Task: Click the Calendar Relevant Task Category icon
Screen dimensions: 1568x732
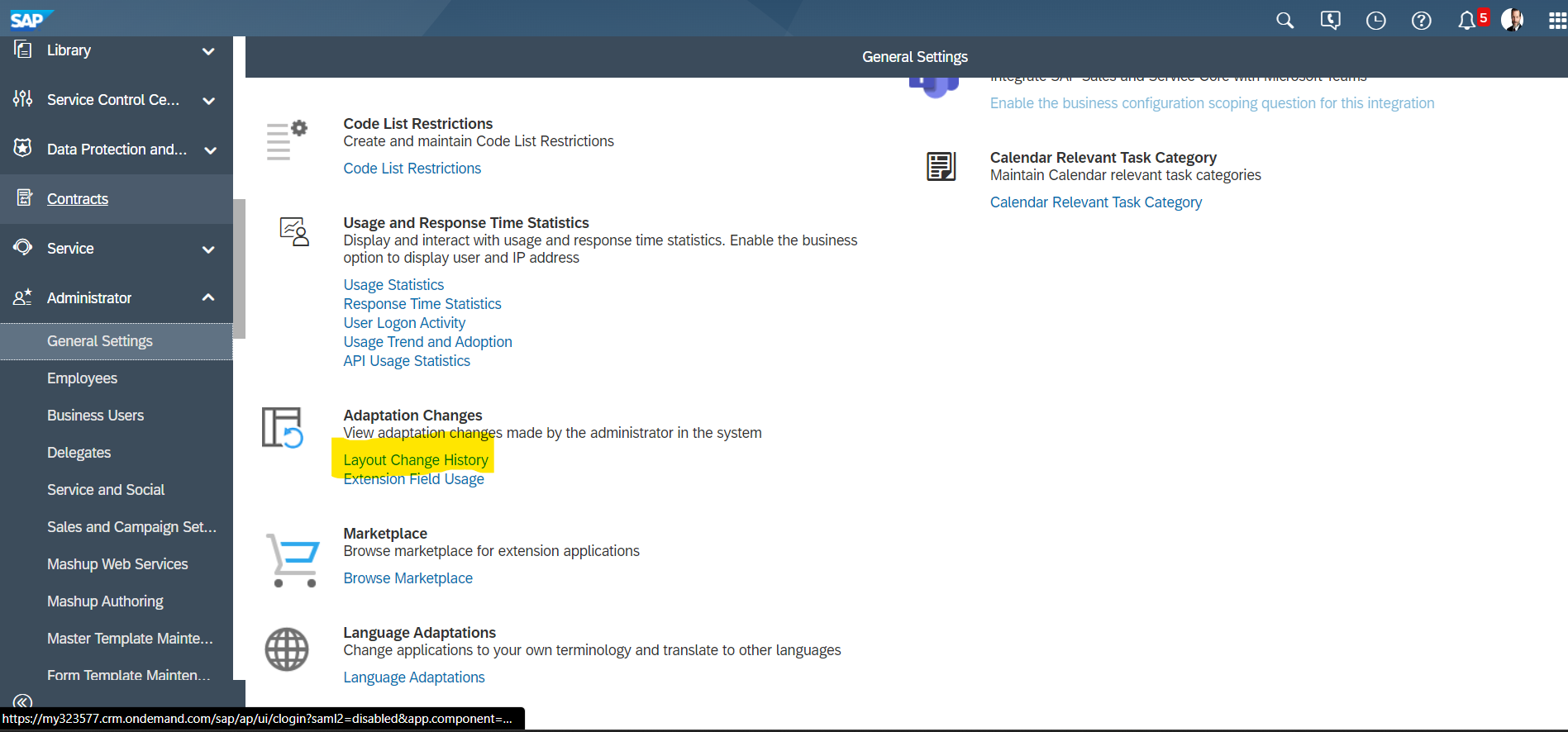Action: 941,166
